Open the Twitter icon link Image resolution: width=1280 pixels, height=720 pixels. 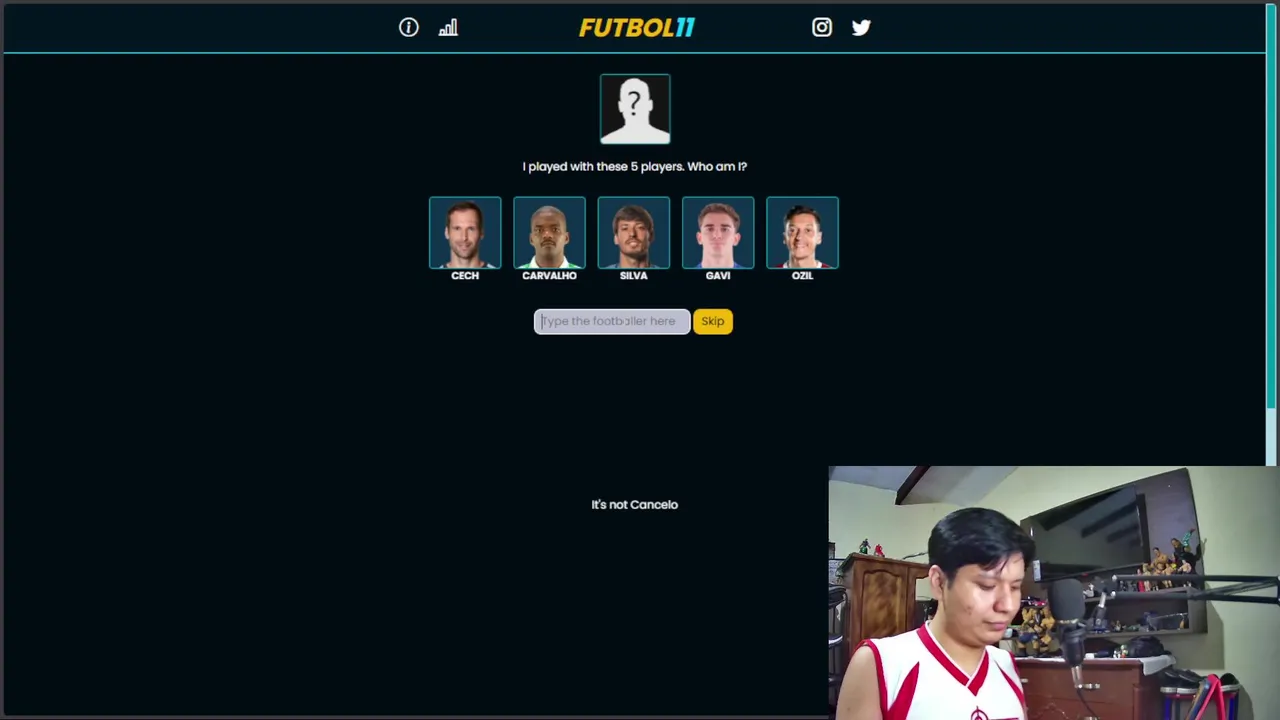tap(861, 28)
